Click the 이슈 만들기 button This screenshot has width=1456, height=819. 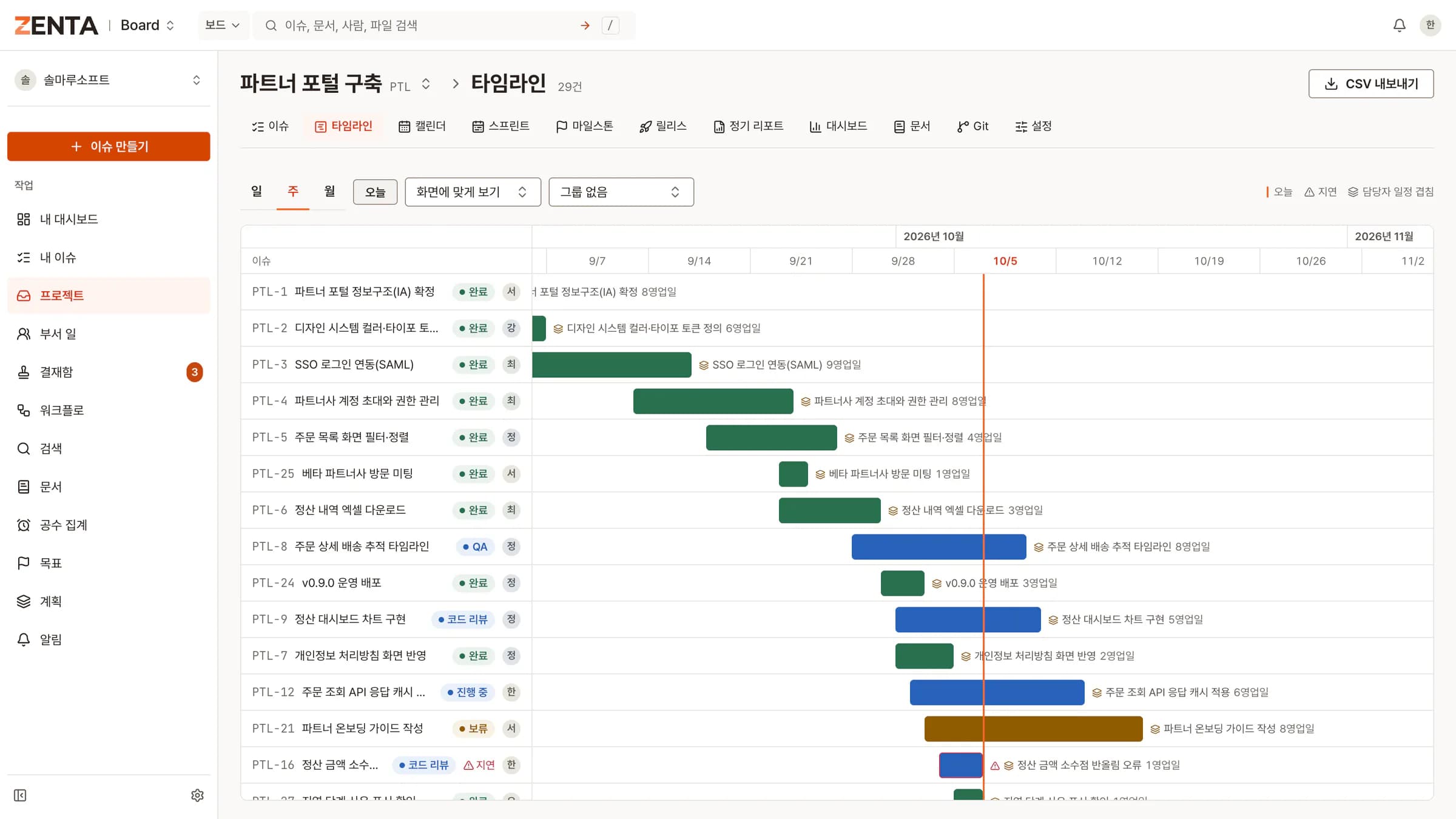(109, 146)
